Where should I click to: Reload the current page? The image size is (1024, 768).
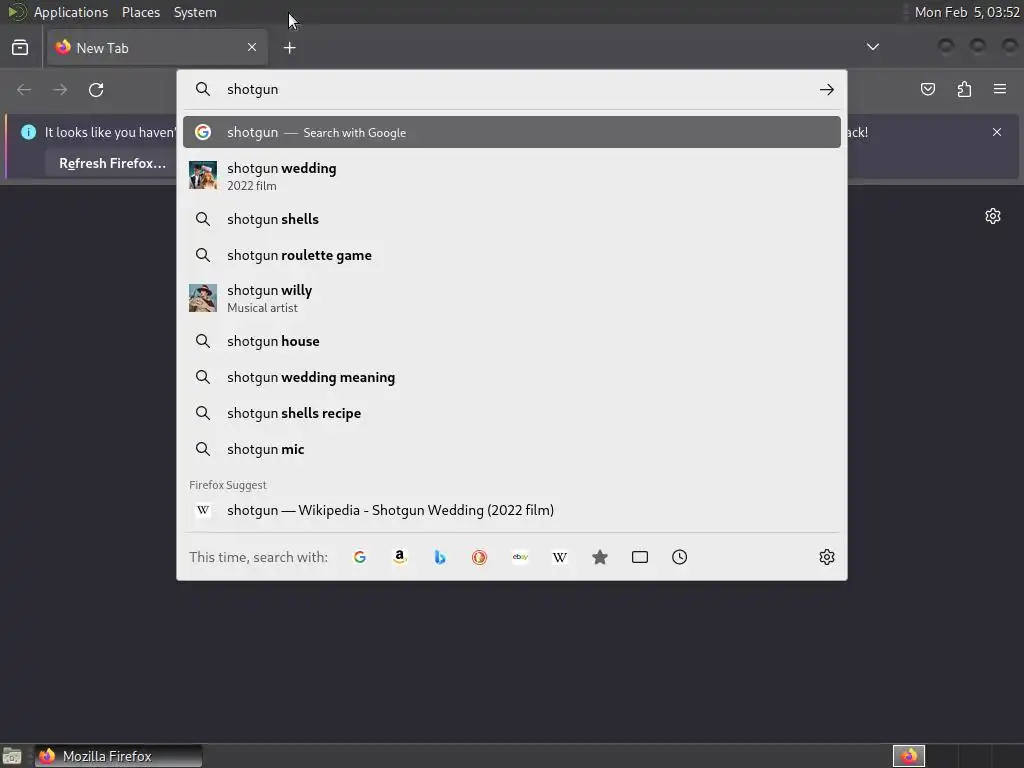coord(96,89)
